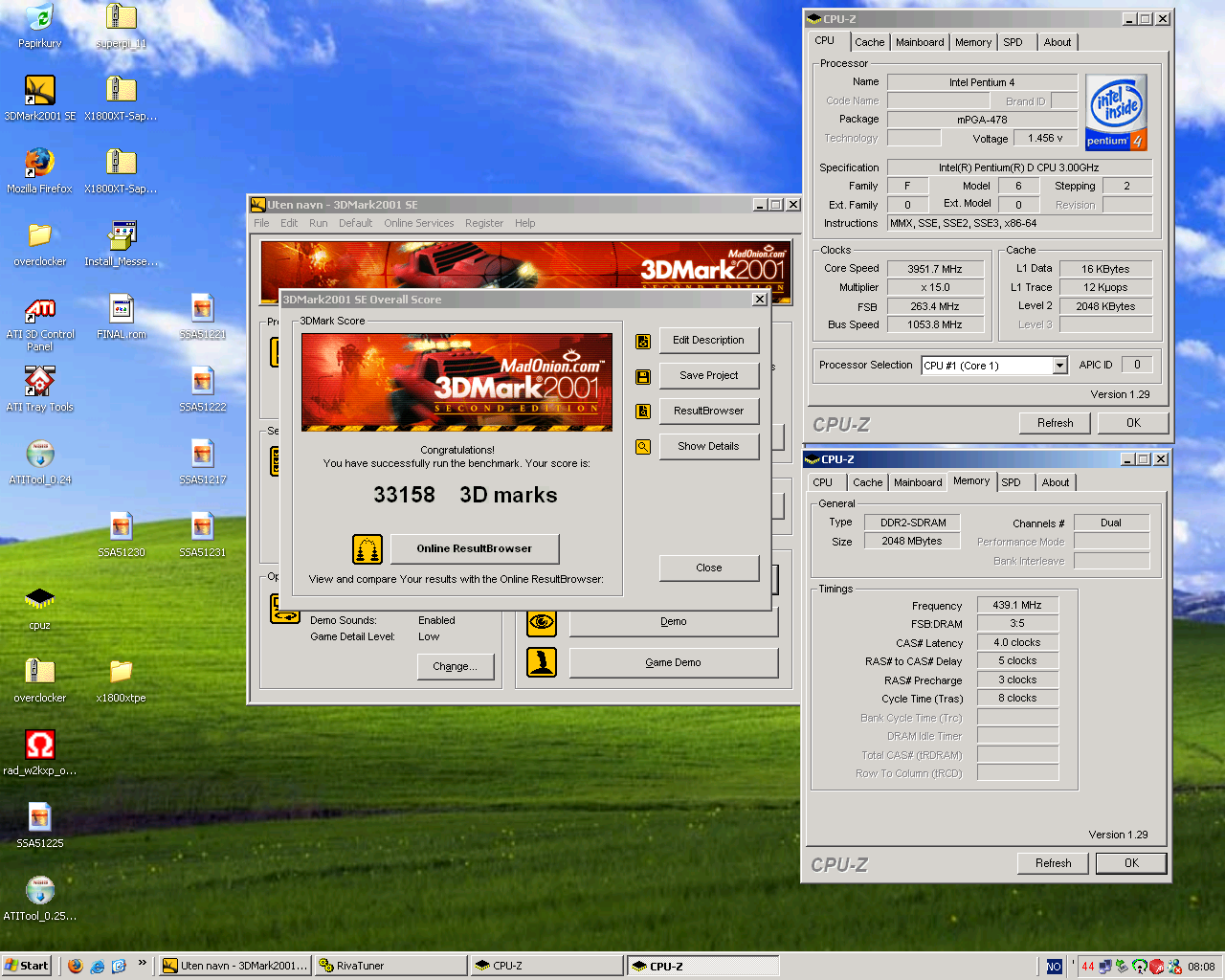Select the ATITool_0.25... installer icon
The image size is (1225, 980).
click(x=39, y=890)
